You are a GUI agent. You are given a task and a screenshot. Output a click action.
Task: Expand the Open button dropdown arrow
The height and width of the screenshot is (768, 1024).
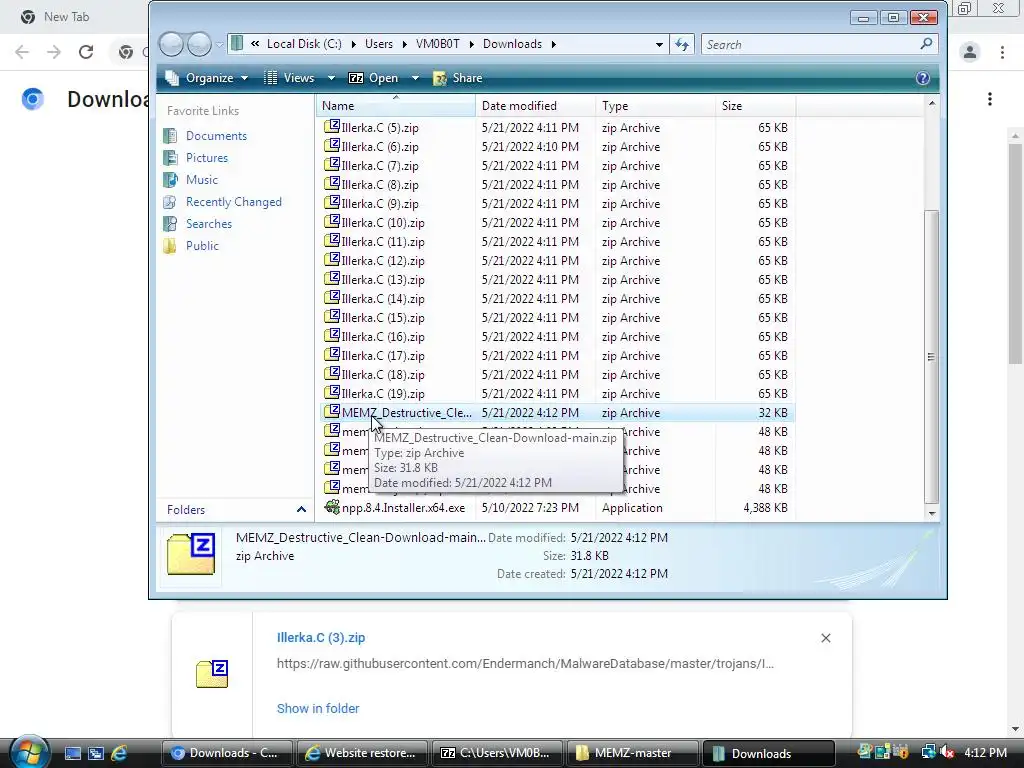point(415,78)
